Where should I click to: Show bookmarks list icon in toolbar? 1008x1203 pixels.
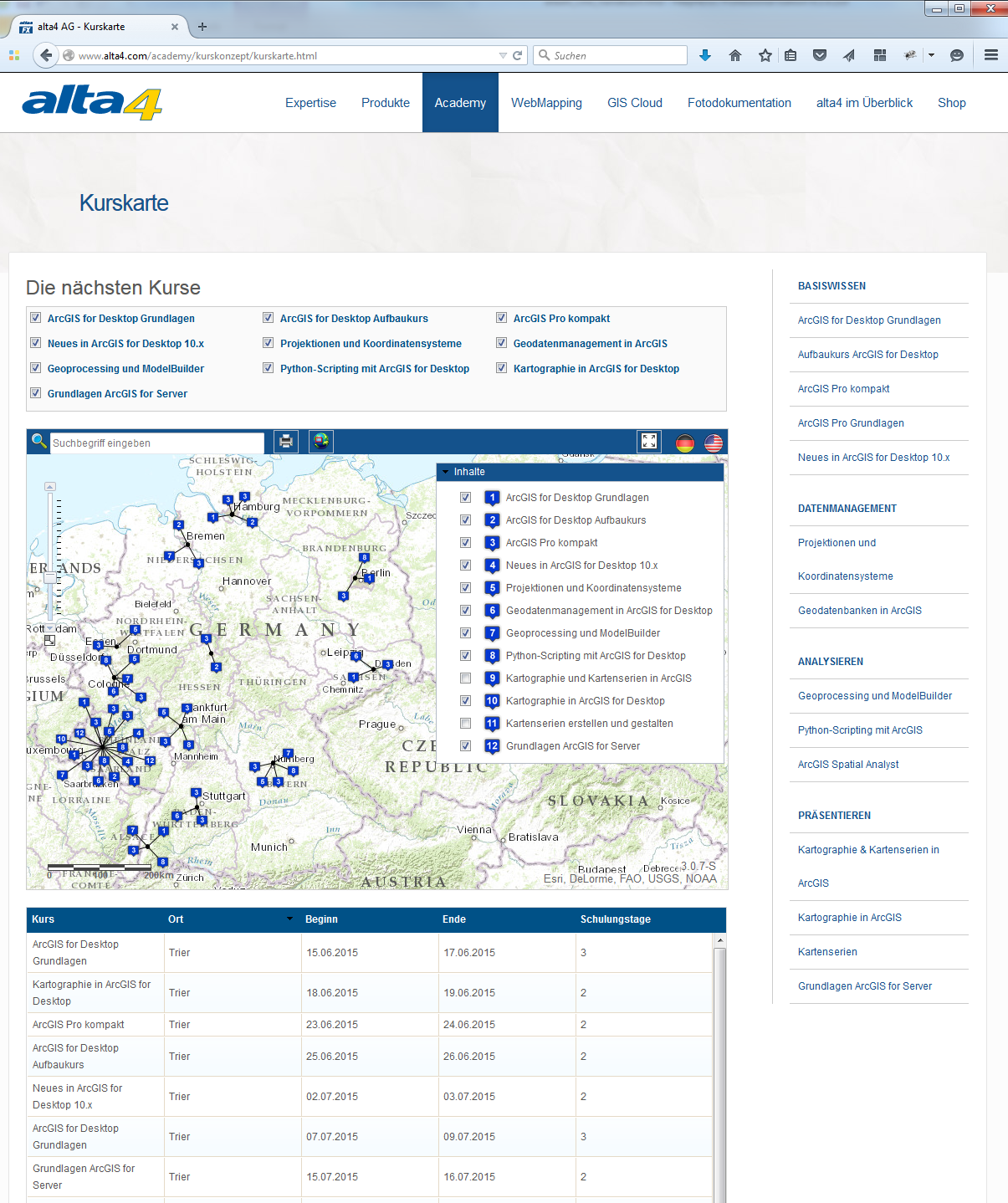(x=791, y=55)
